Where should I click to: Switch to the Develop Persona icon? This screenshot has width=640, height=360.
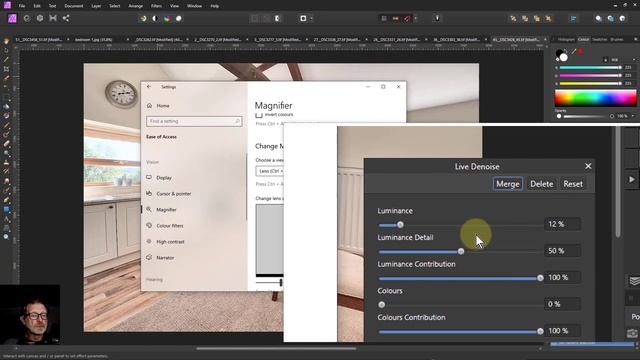pos(40,18)
